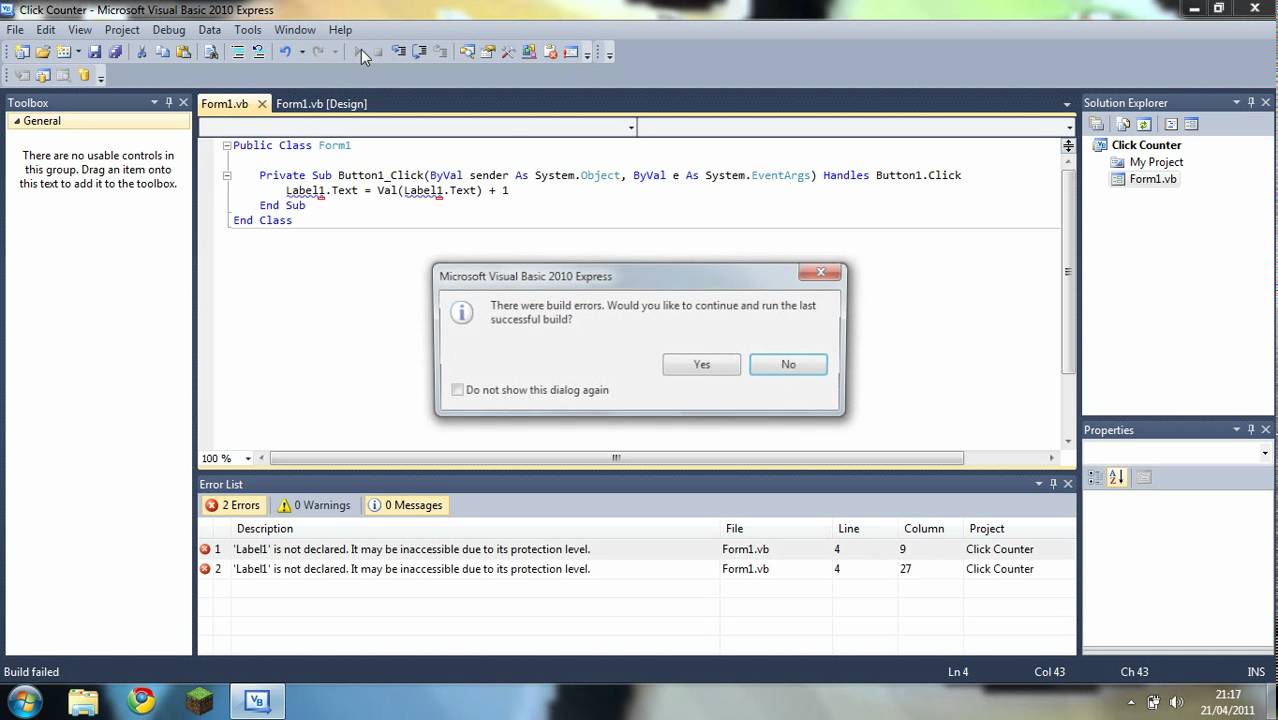The width and height of the screenshot is (1278, 720).
Task: Close the Solution Explorer panel
Action: coord(1266,102)
